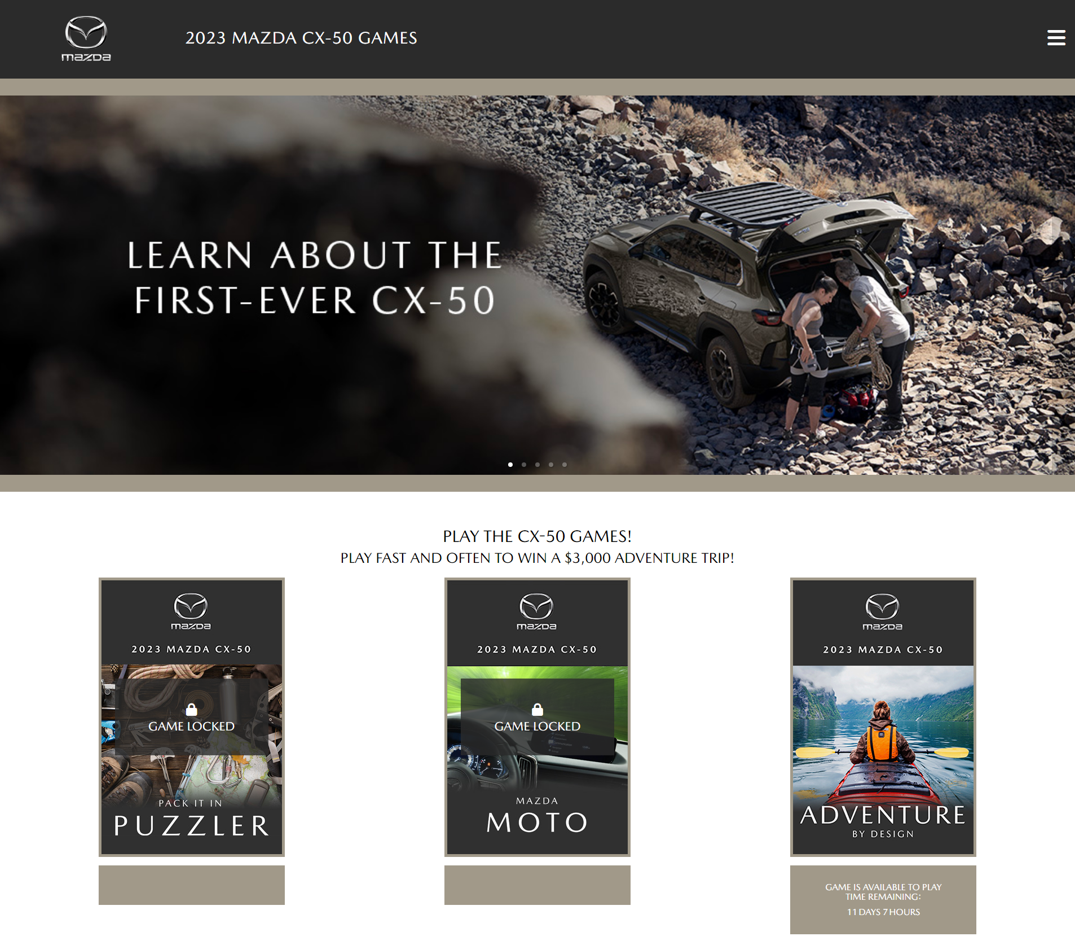1075x945 pixels.
Task: Select the third carousel dot
Action: tap(538, 464)
